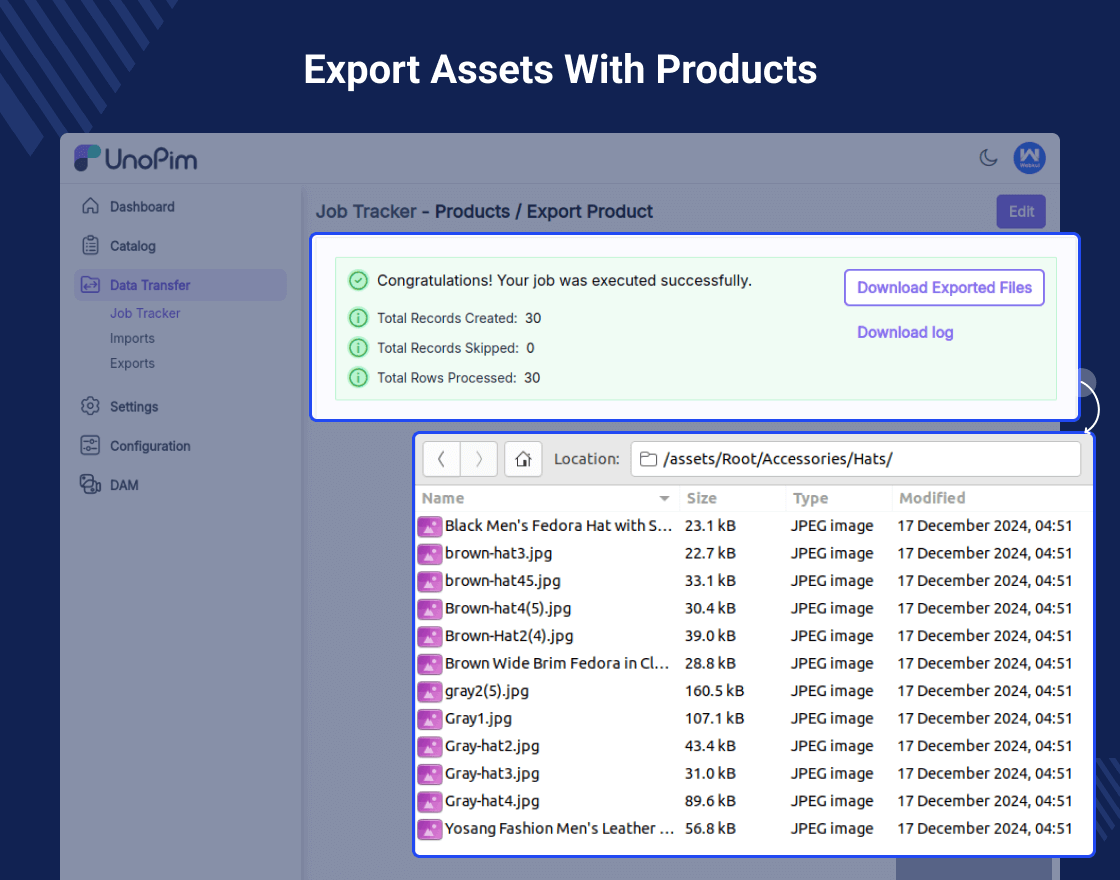Click the home icon in the file browser

click(x=523, y=459)
